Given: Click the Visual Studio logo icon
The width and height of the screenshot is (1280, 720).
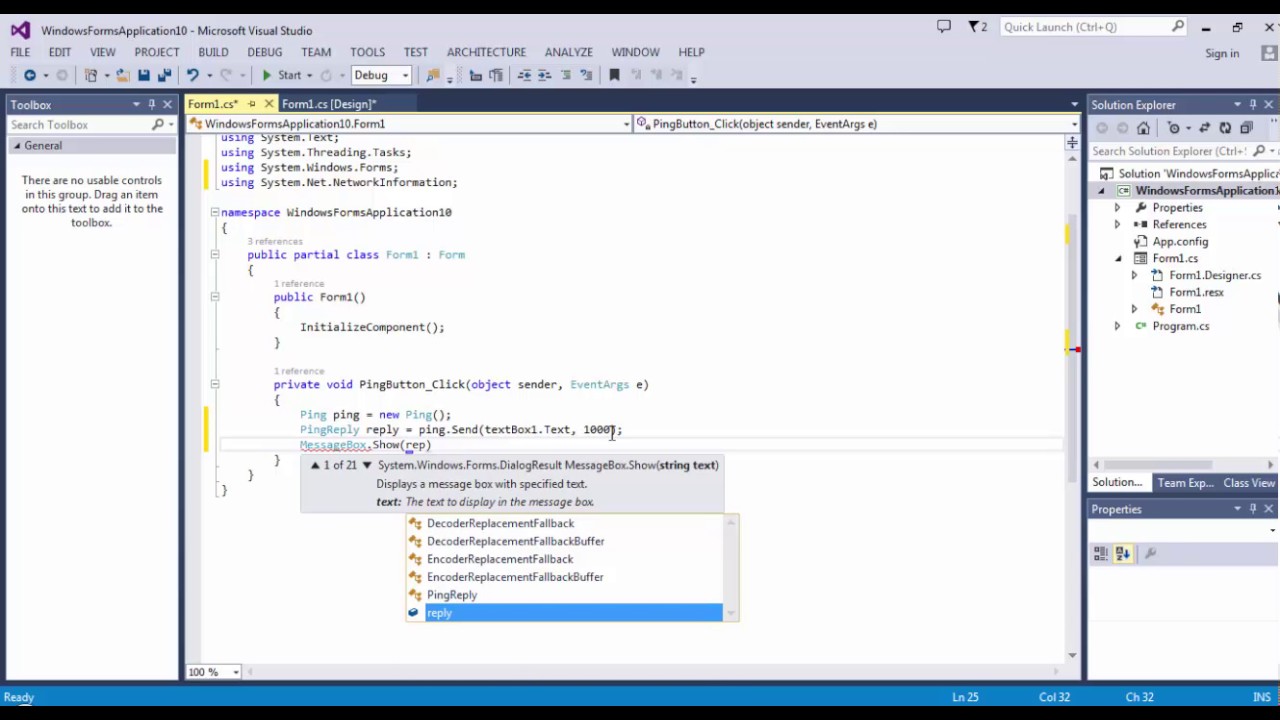Looking at the screenshot, I should [x=20, y=30].
